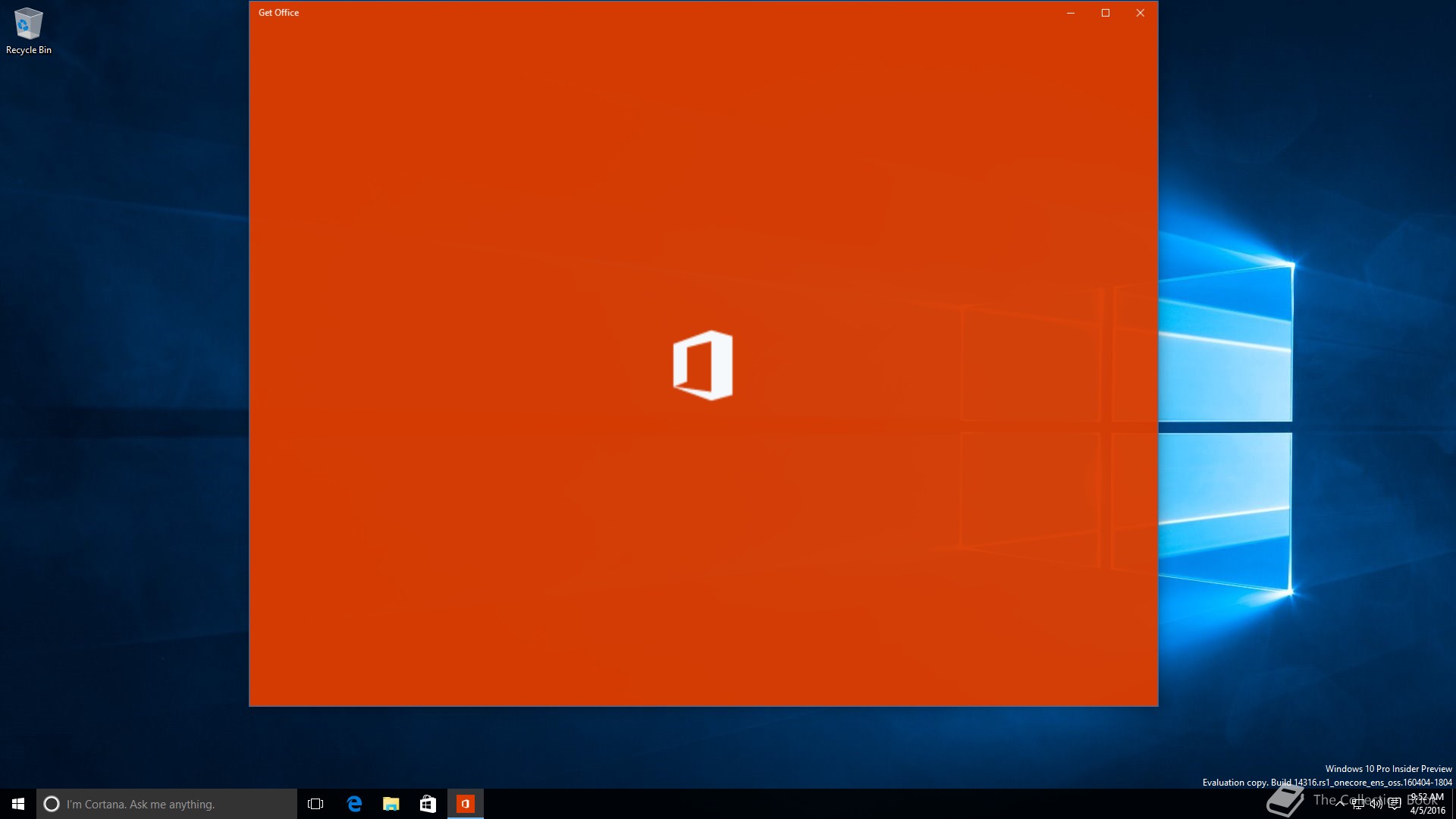Open the Start menu
1456x819 pixels.
(18, 804)
